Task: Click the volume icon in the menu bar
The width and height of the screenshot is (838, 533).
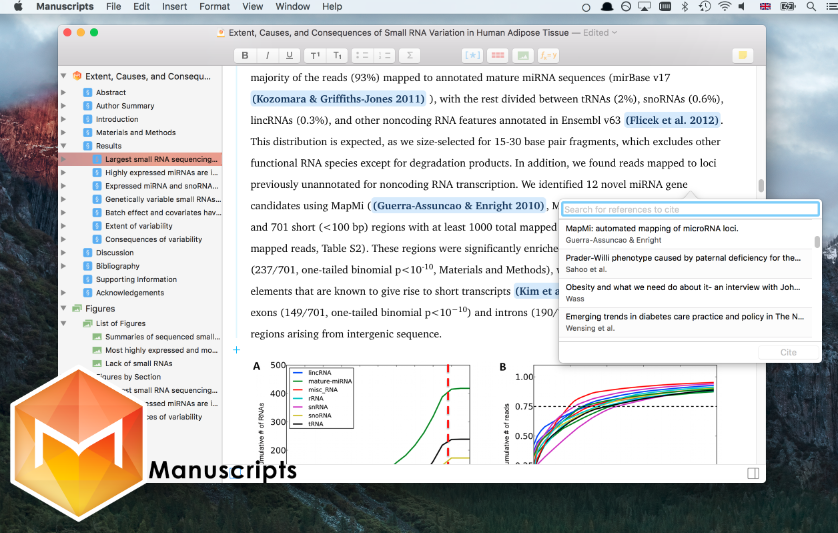Action: pyautogui.click(x=742, y=6)
